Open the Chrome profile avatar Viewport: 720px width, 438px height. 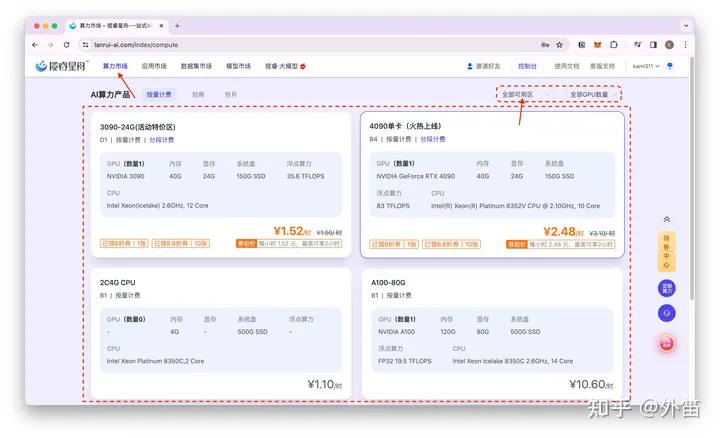point(669,45)
